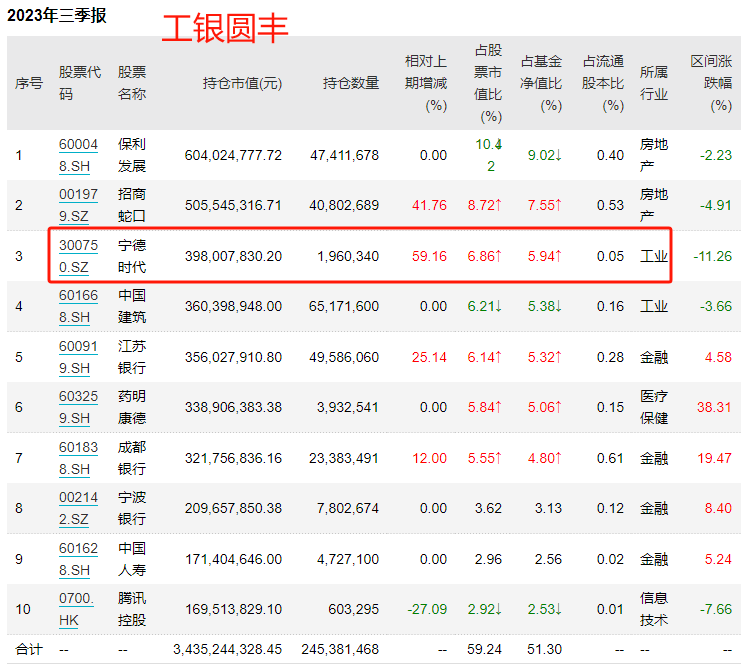This screenshot has height=664, width=741.
Task: Select the stock name 成都银行
Action: coord(132,458)
